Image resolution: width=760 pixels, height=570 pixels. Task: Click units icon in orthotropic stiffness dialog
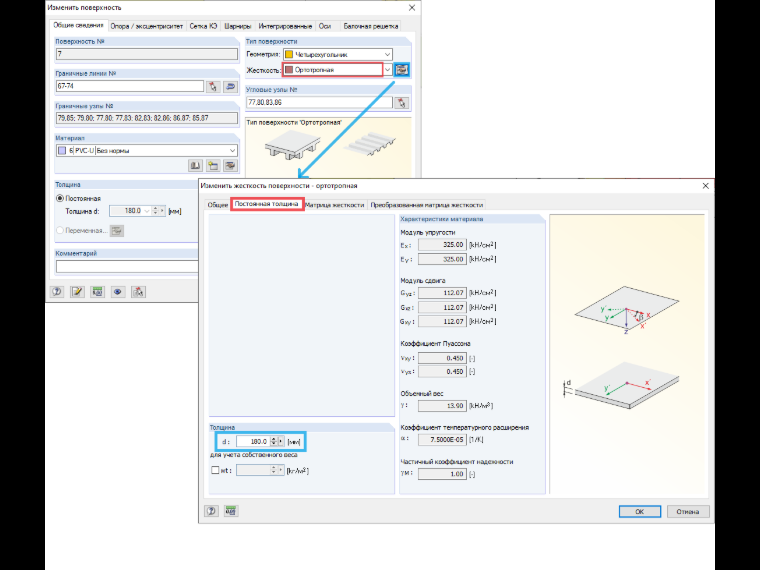pyautogui.click(x=231, y=511)
